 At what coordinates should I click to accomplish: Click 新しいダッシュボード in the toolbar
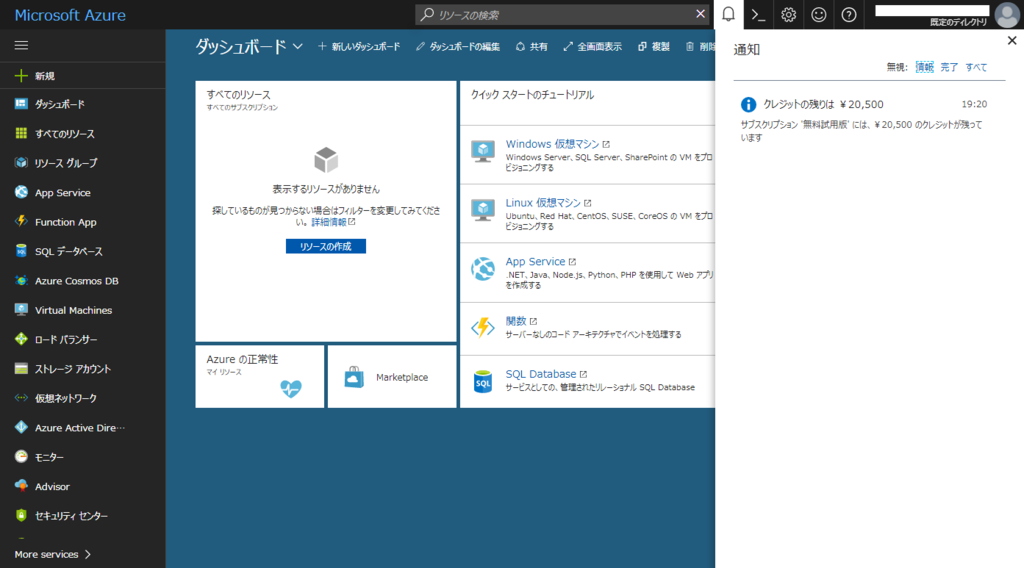point(359,46)
